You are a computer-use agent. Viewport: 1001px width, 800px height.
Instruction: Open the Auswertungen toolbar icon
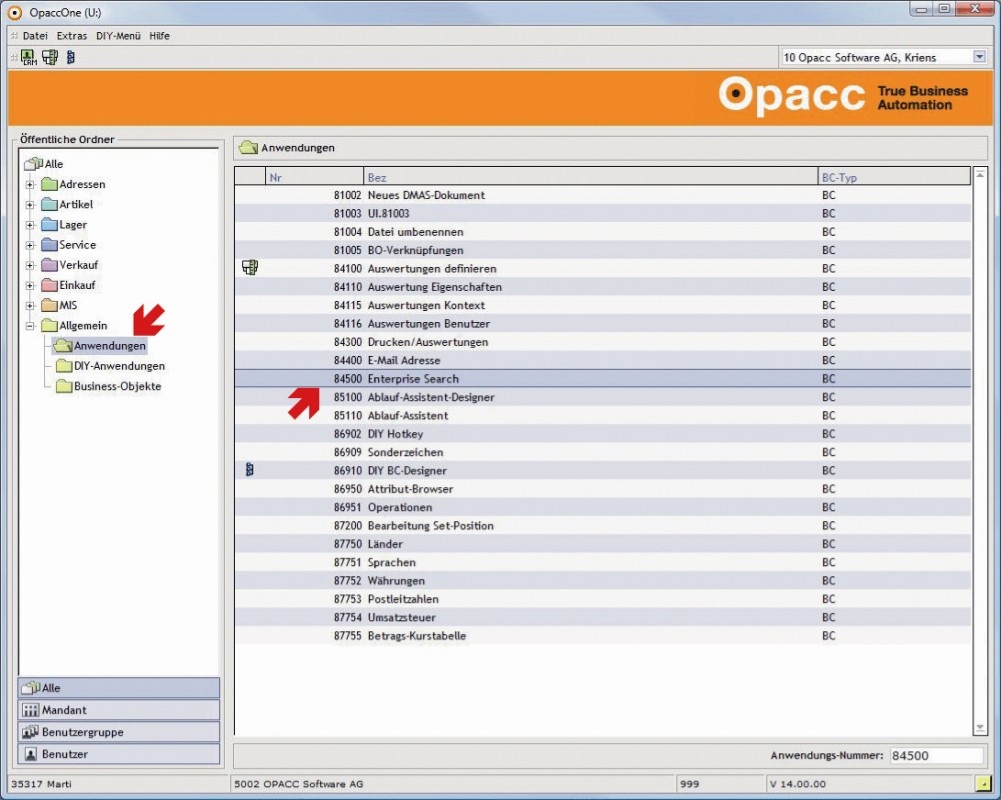click(49, 57)
